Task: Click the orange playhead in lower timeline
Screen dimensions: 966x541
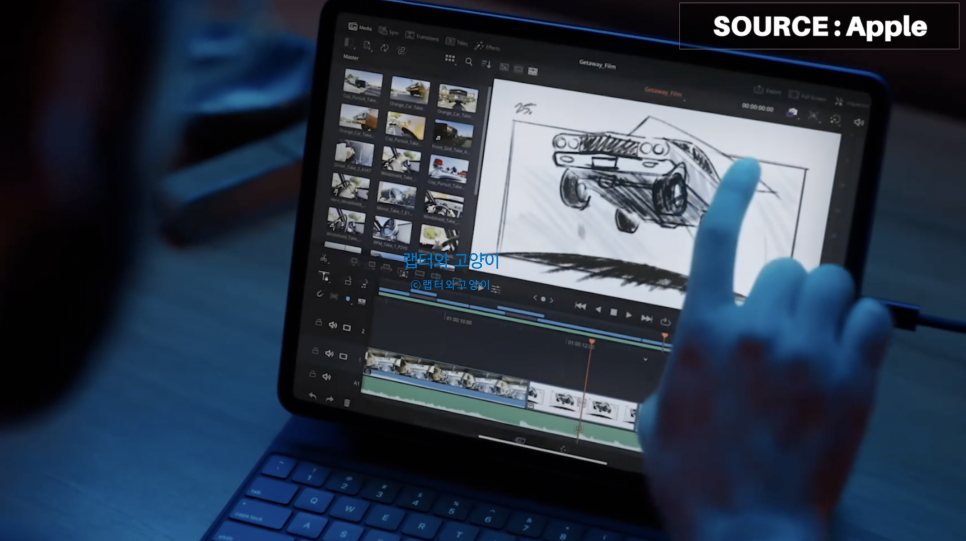Action: pos(592,341)
